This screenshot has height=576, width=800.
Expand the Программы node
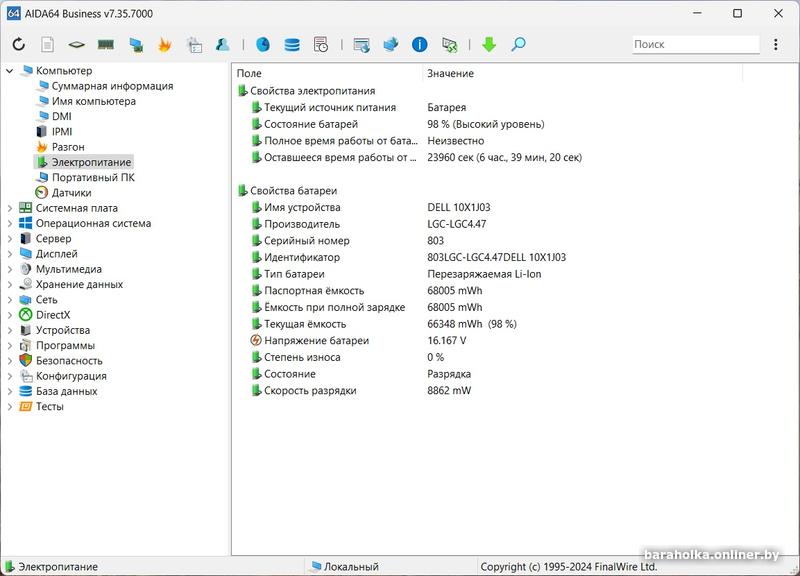tap(10, 345)
